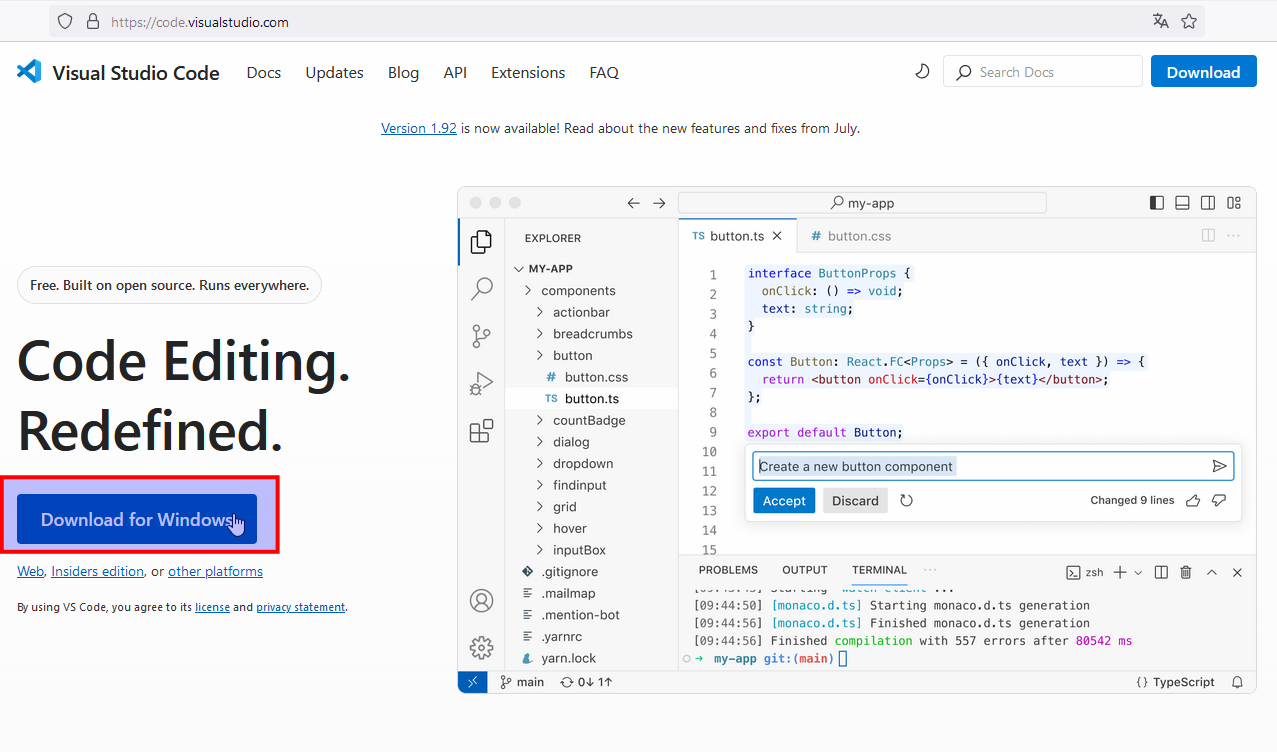Viewport: 1277px width, 752px height.
Task: Click the forward arrow in the editor title bar
Action: tap(659, 203)
